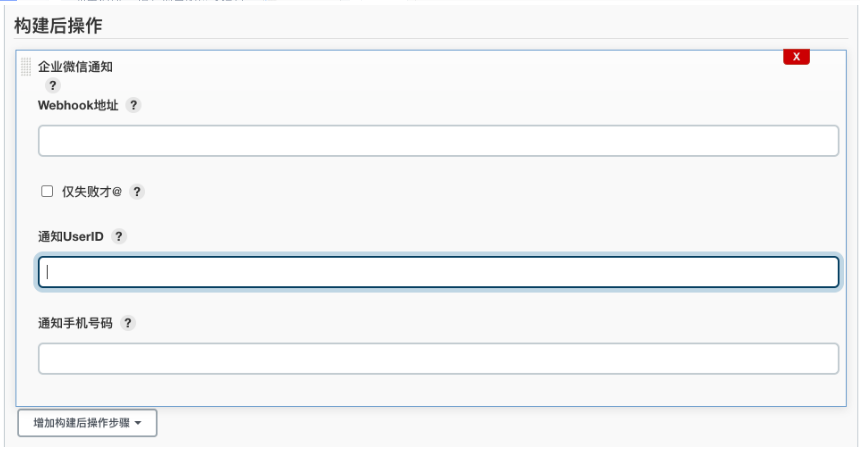Screen dimensions: 860x450
Task: Open help for 通知手机号码 field
Action: 128,323
